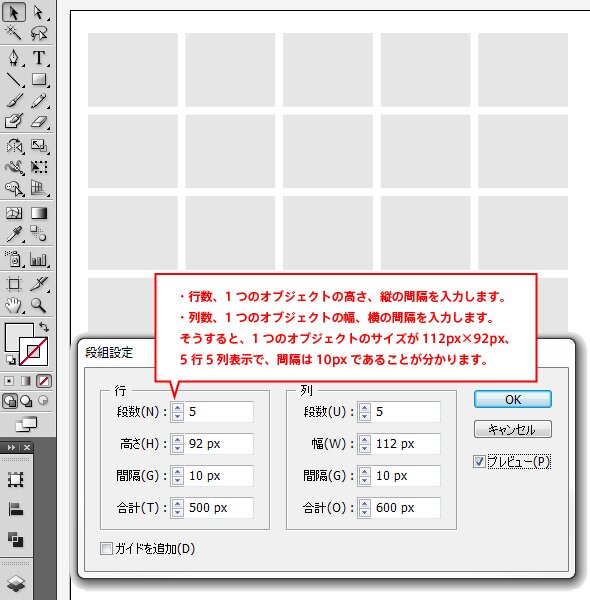Choose the Perspective Grid tool

pyautogui.click(x=38, y=188)
